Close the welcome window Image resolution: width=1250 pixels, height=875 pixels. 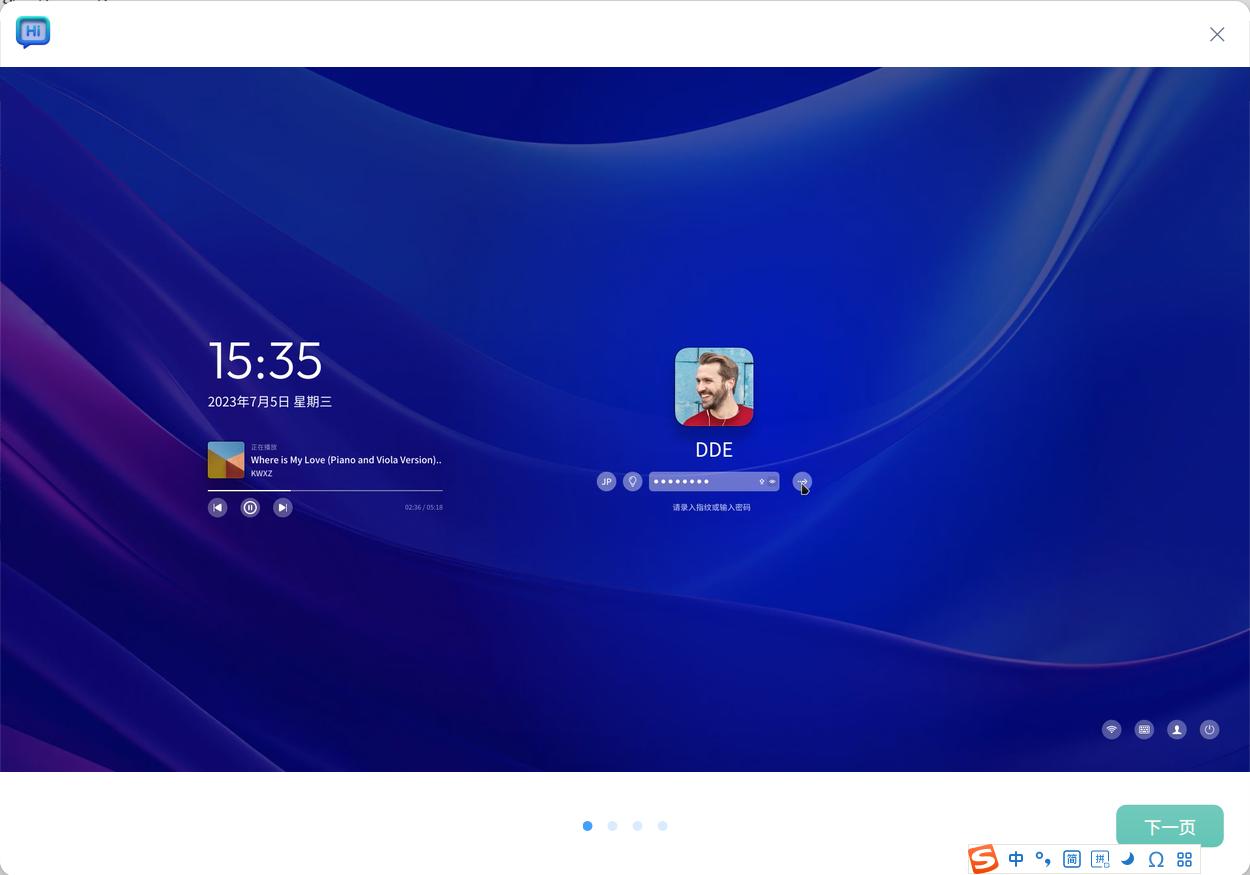click(1217, 34)
